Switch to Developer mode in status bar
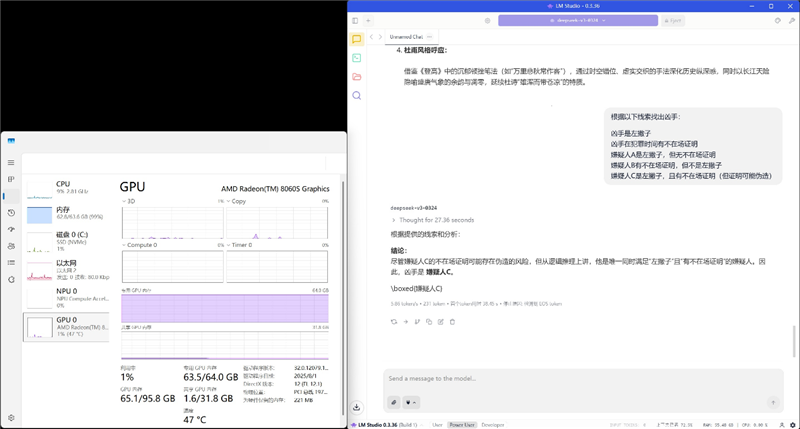This screenshot has width=800, height=429. tap(493, 425)
